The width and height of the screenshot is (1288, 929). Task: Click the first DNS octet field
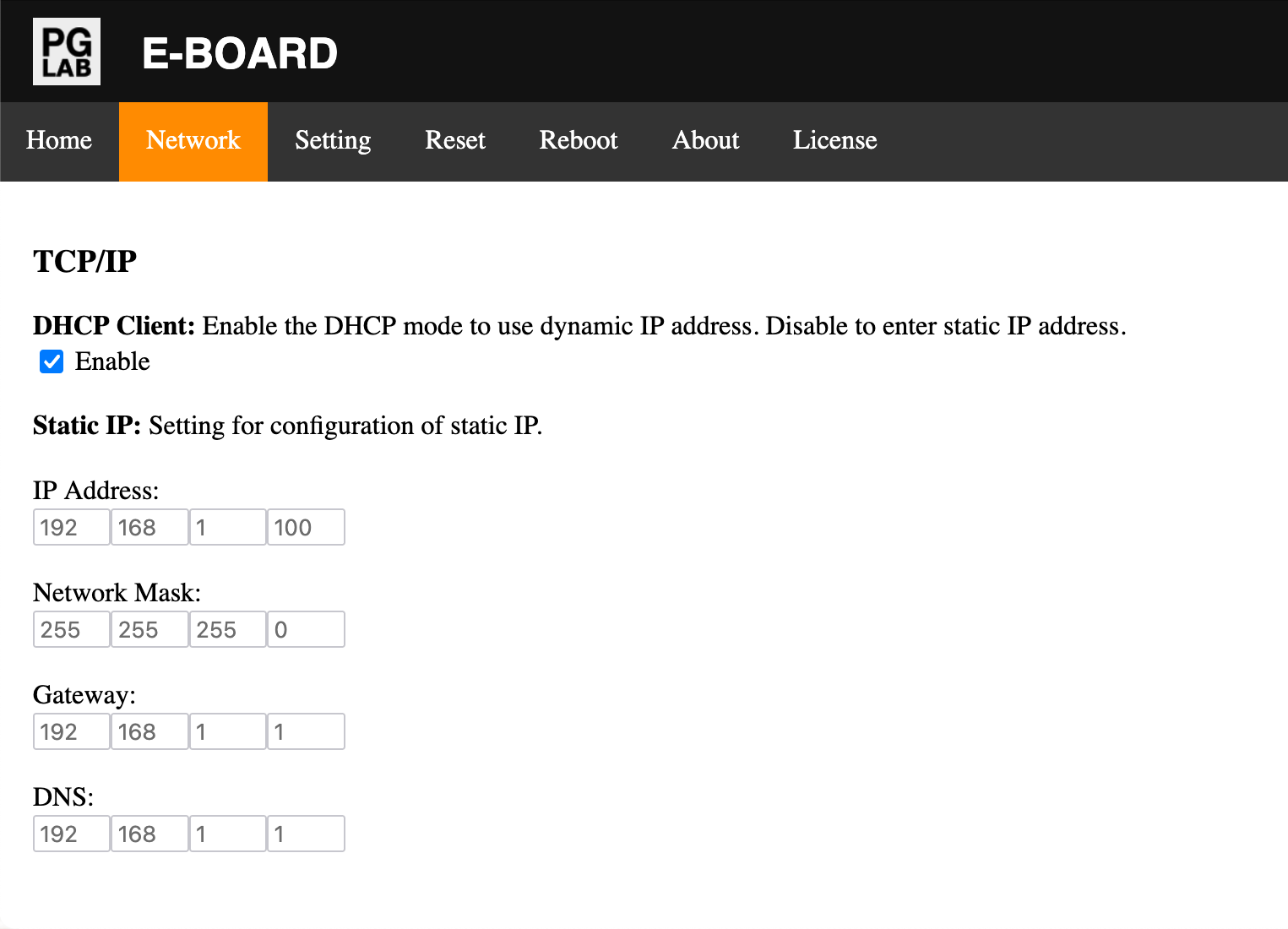point(72,834)
